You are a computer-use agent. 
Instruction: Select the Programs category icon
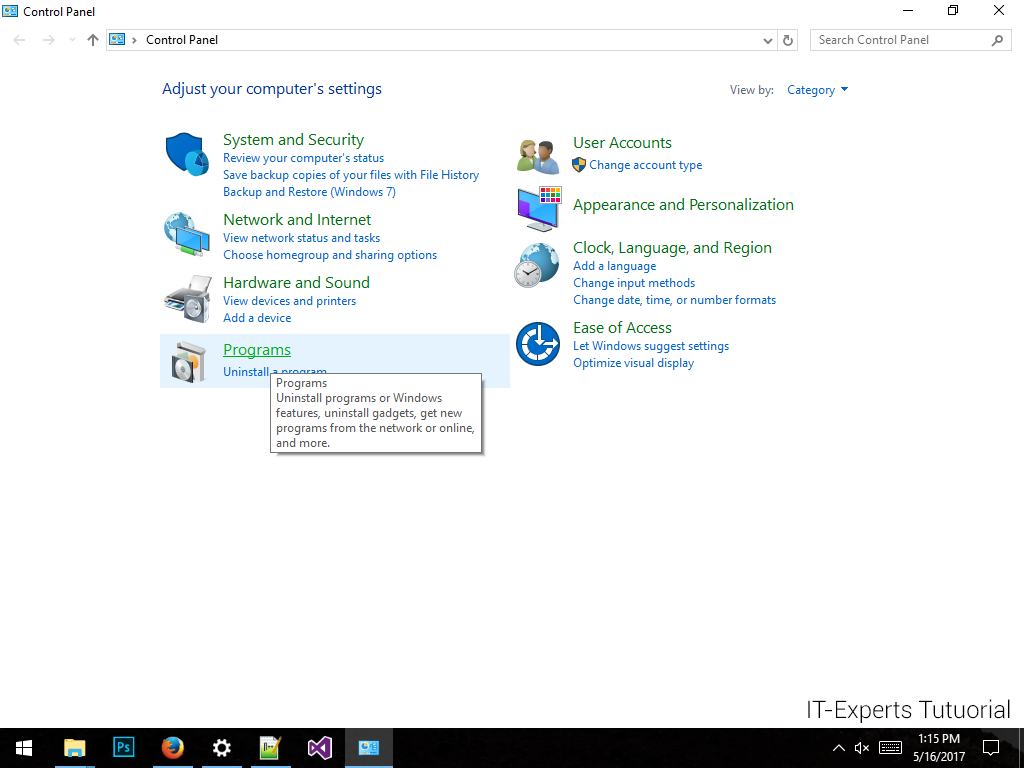point(186,361)
